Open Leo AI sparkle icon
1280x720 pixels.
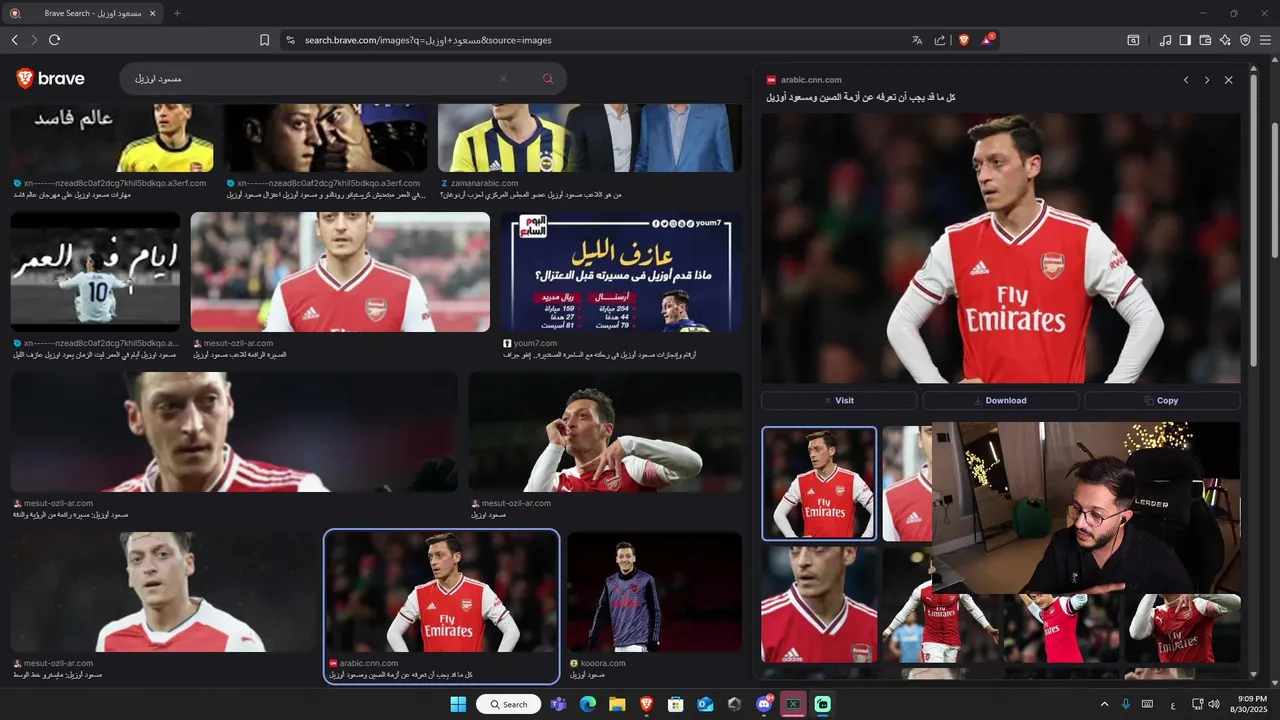(1225, 40)
